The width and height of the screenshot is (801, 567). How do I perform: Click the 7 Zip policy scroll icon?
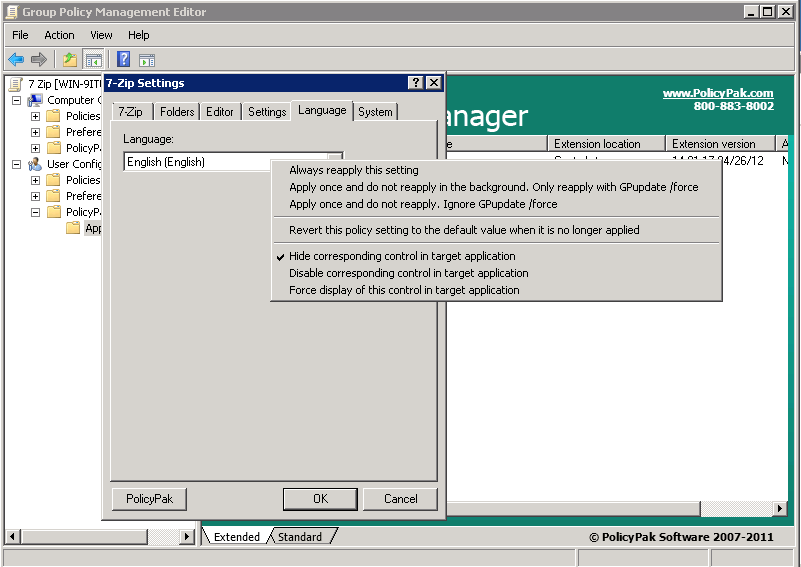point(16,84)
